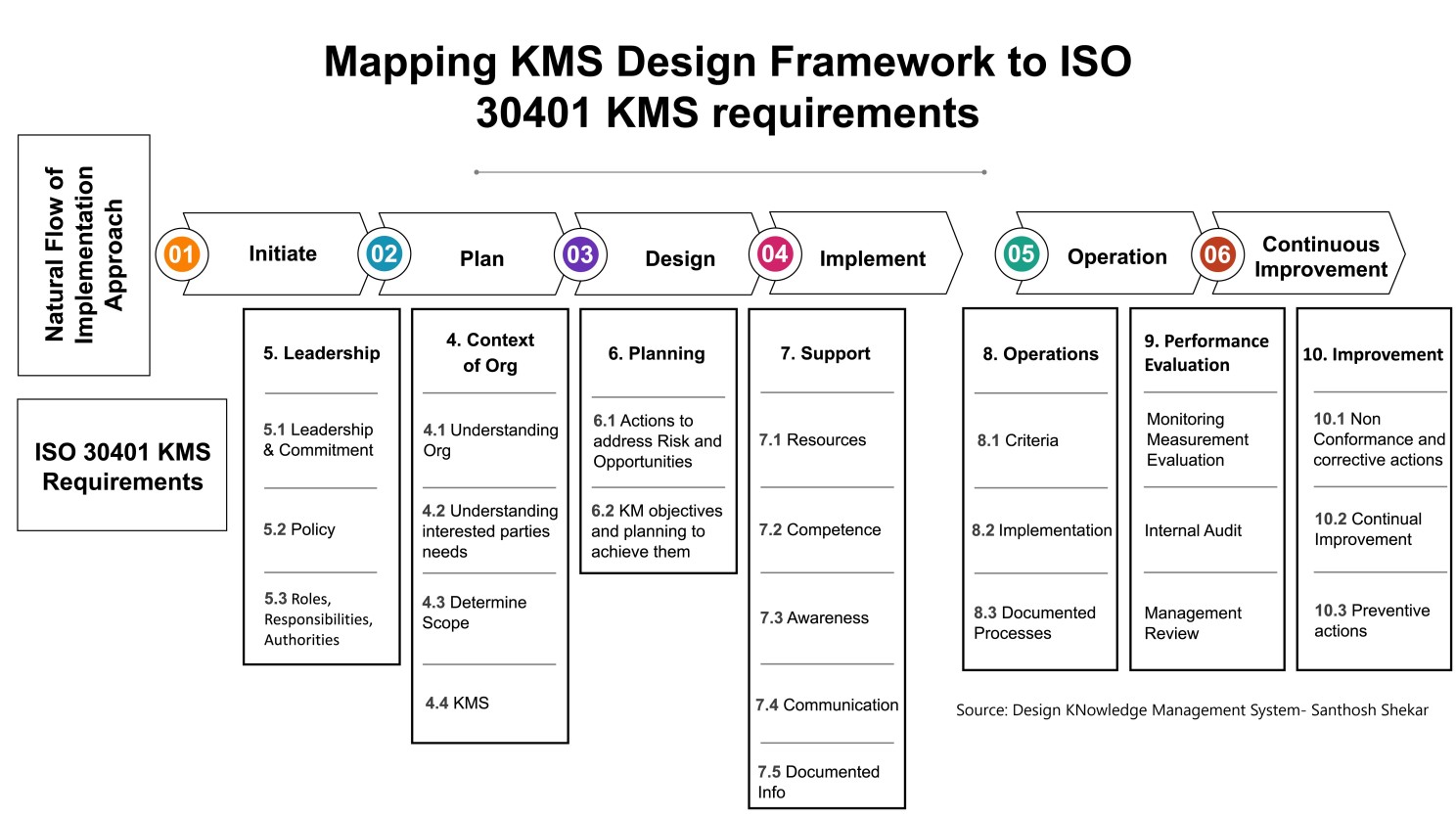This screenshot has width=1456, height=818.
Task: Click the slide title heading
Action: [727, 87]
